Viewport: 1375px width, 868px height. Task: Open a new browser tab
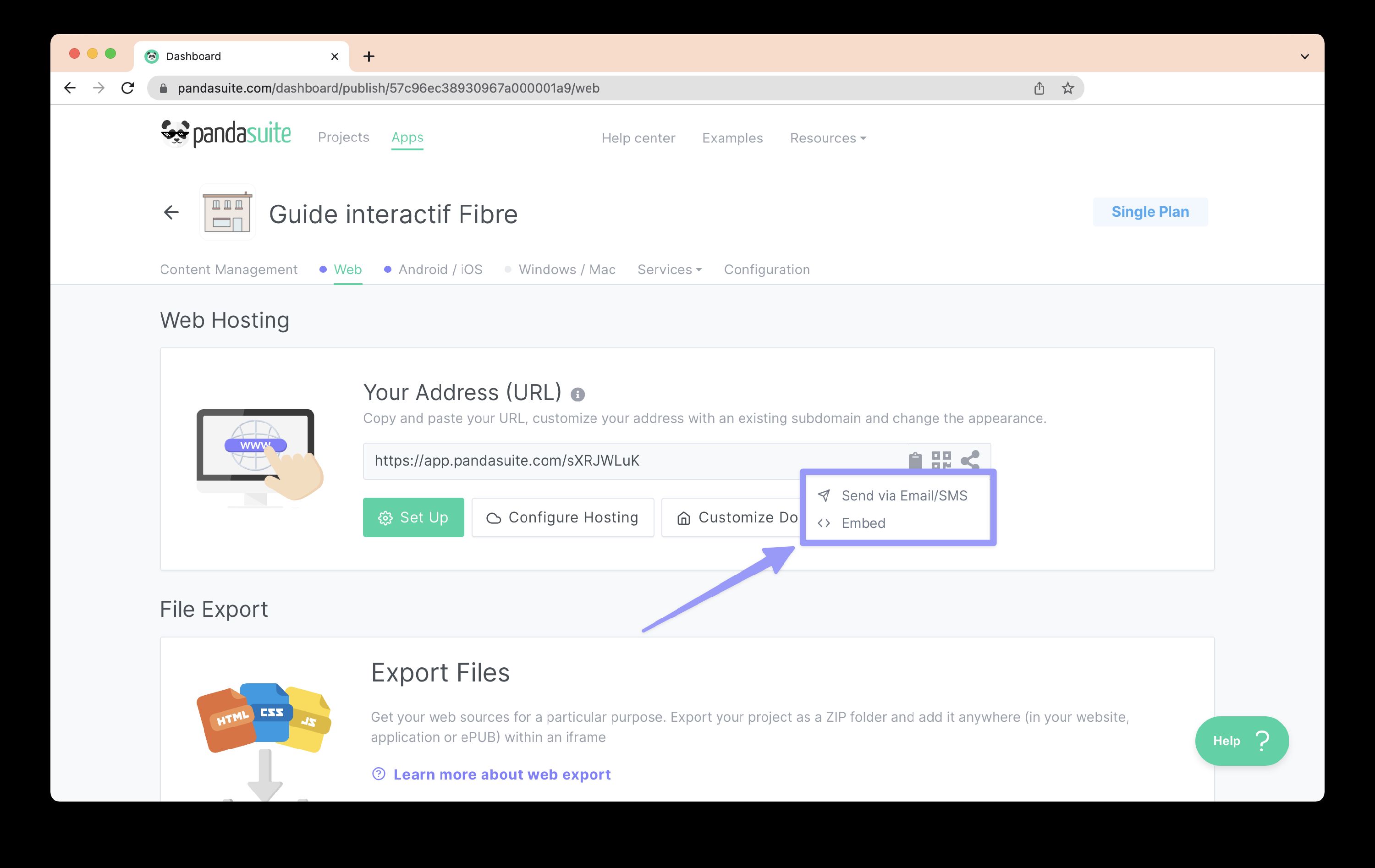(369, 56)
